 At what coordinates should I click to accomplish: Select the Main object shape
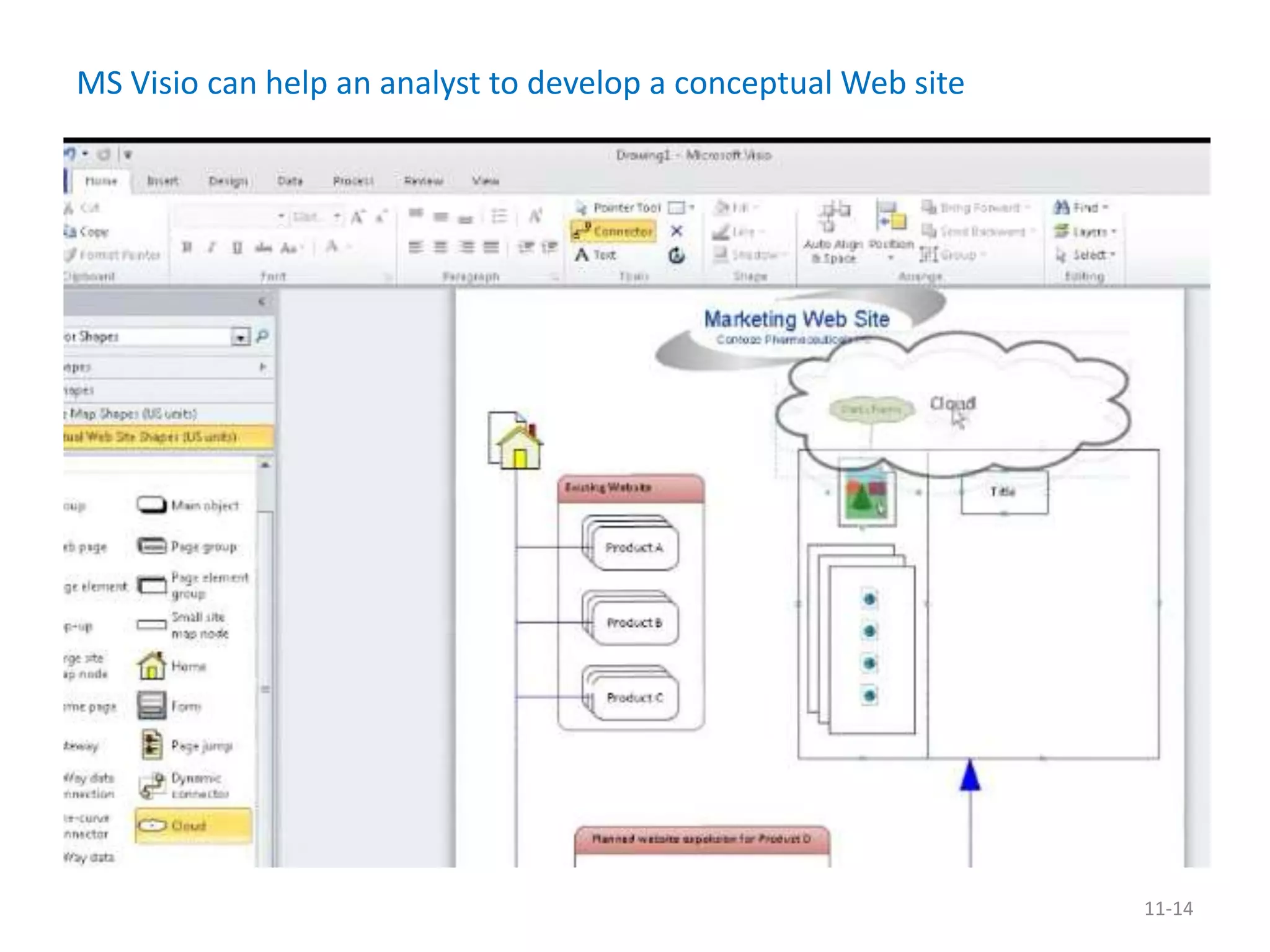click(189, 506)
